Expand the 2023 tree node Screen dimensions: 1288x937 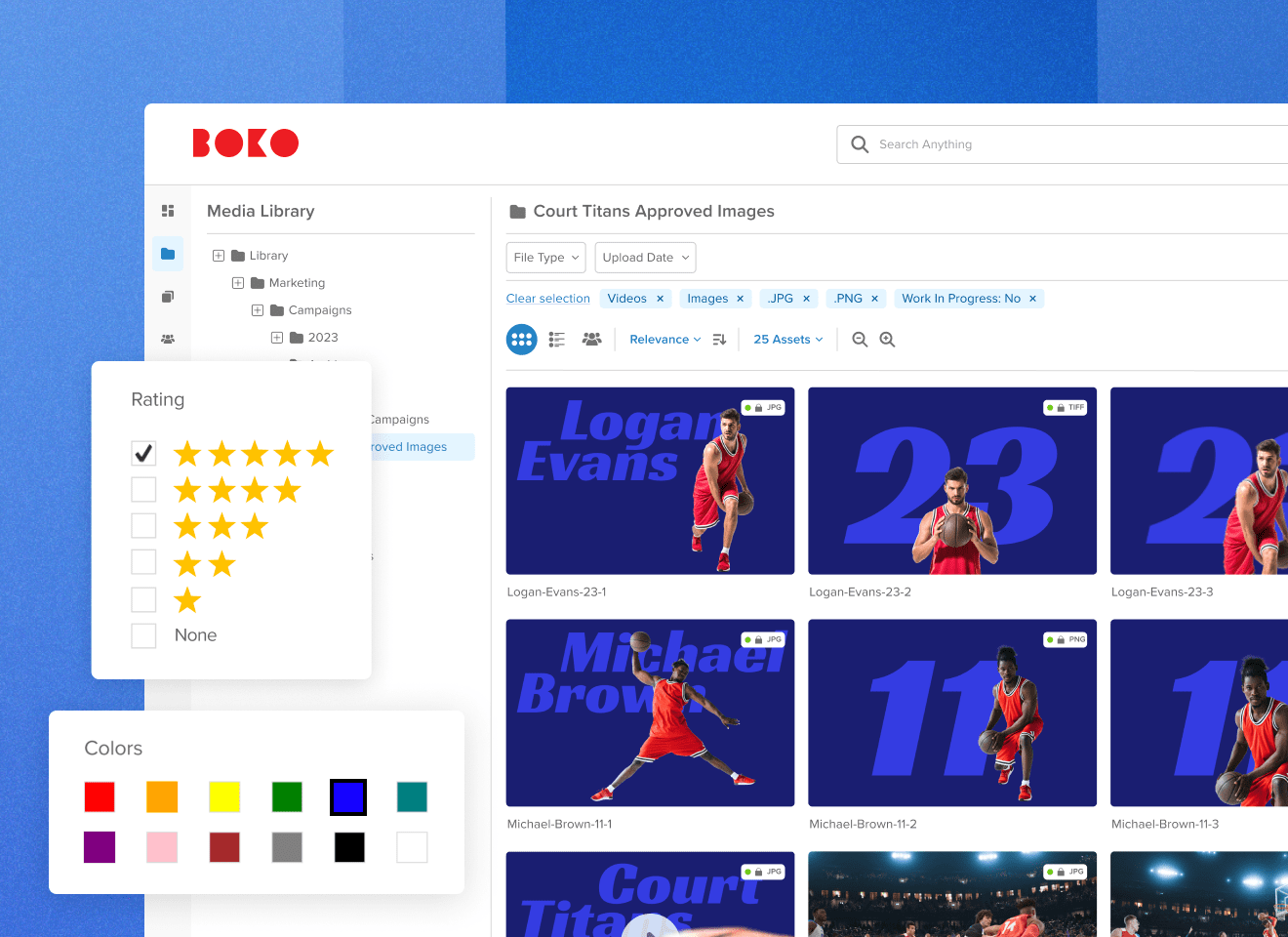(x=277, y=338)
